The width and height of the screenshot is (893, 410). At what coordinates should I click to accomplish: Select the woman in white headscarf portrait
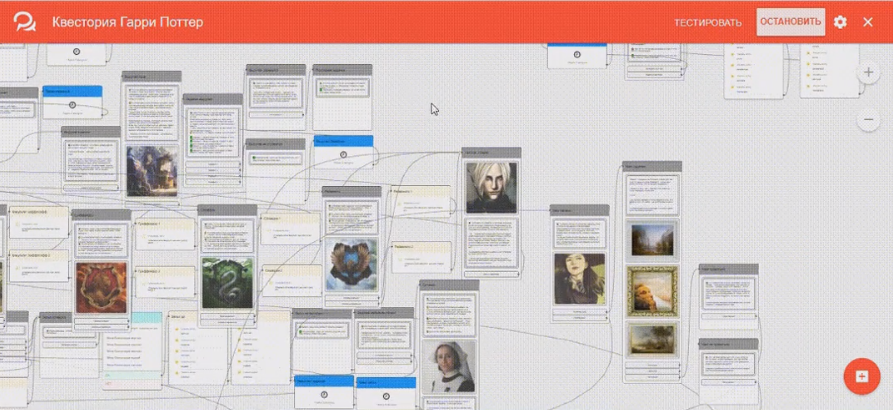point(448,367)
